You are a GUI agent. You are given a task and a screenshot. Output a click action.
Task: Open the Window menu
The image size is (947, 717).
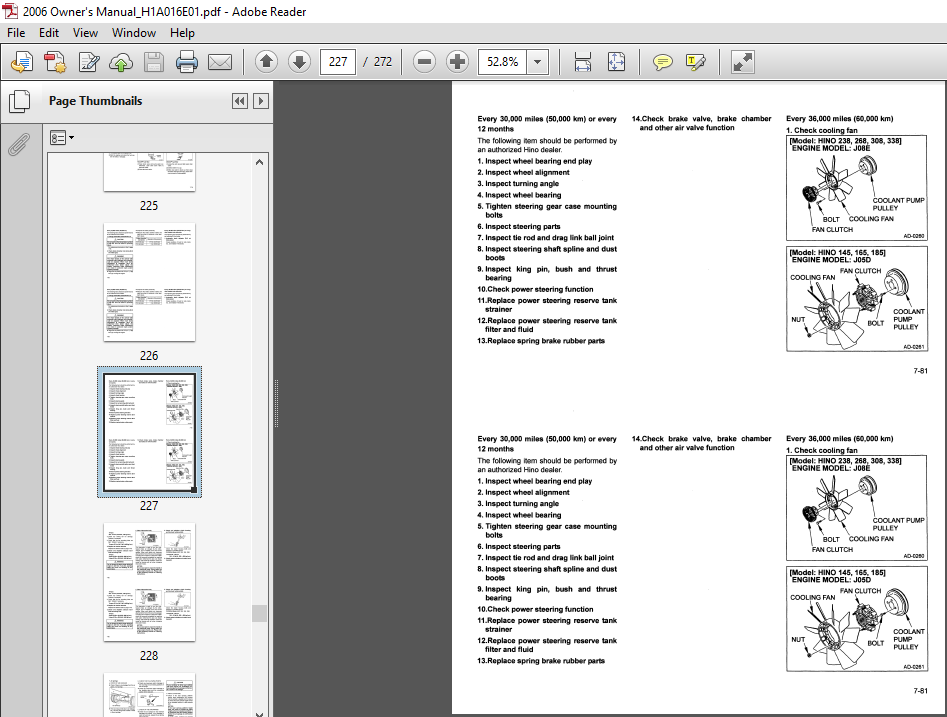[134, 33]
